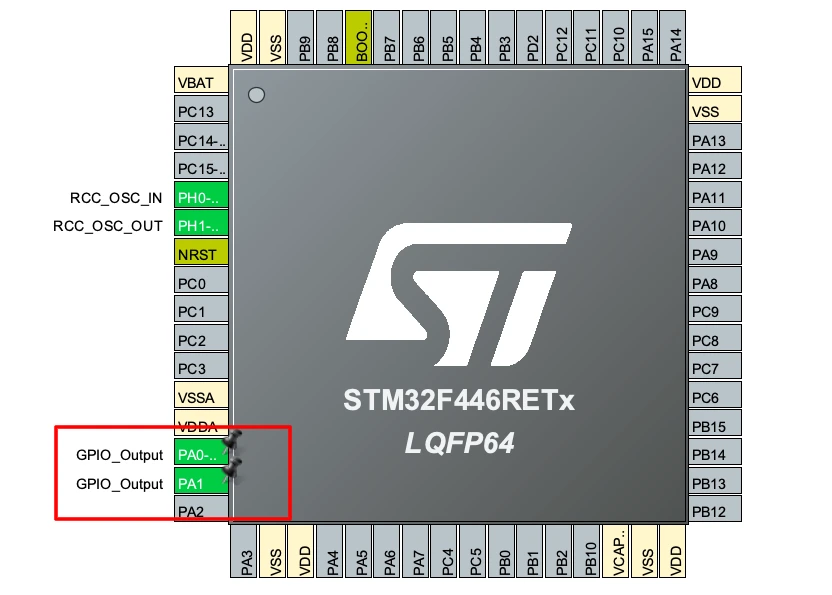The width and height of the screenshot is (832, 595).
Task: Select pin PC4
Action: pos(445,551)
